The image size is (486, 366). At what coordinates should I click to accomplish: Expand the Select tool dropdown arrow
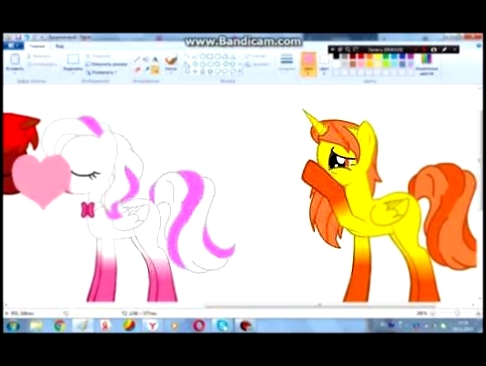(x=73, y=73)
